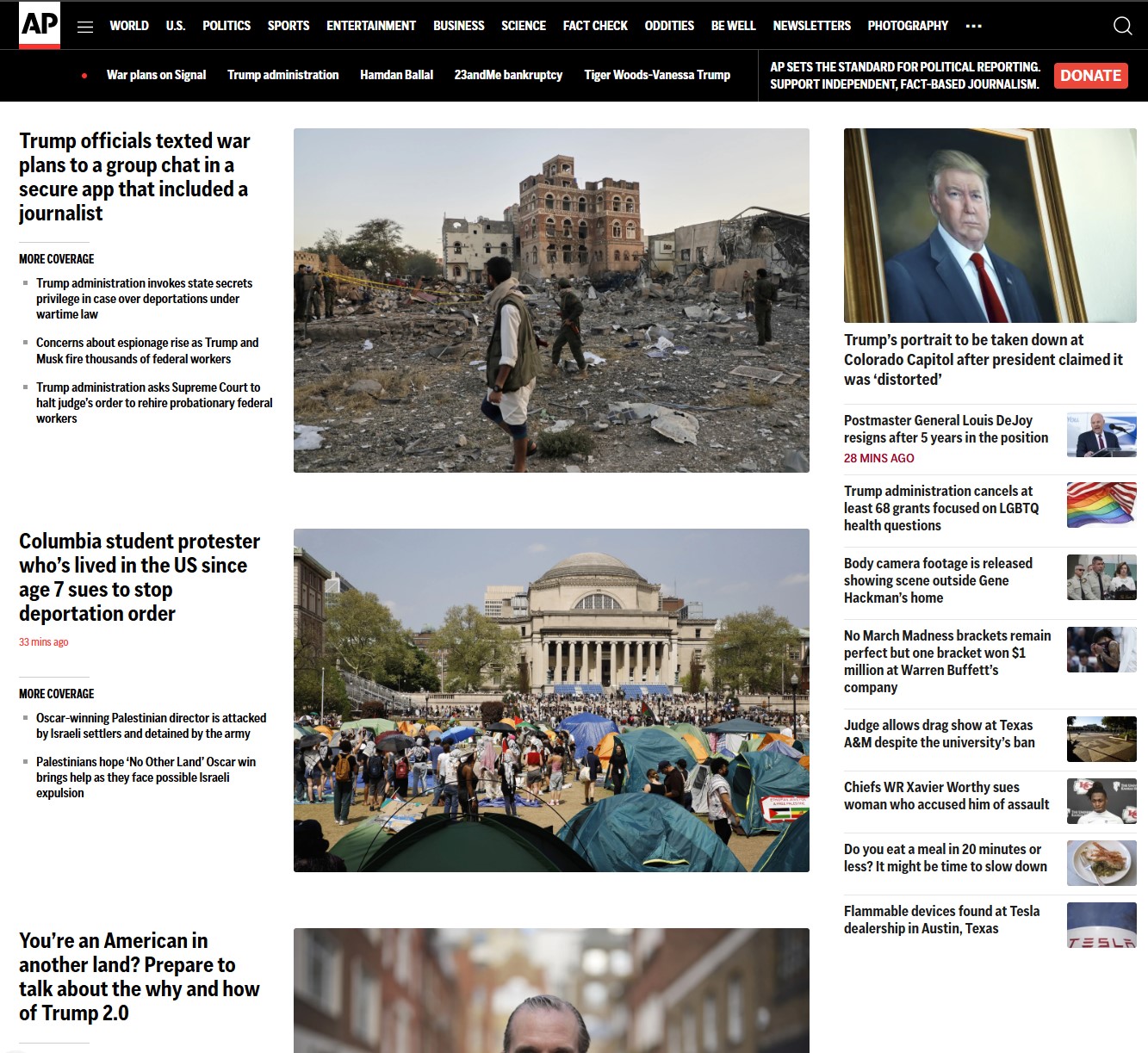
Task: Click the Texas A&M campus thumbnail
Action: click(x=1101, y=739)
